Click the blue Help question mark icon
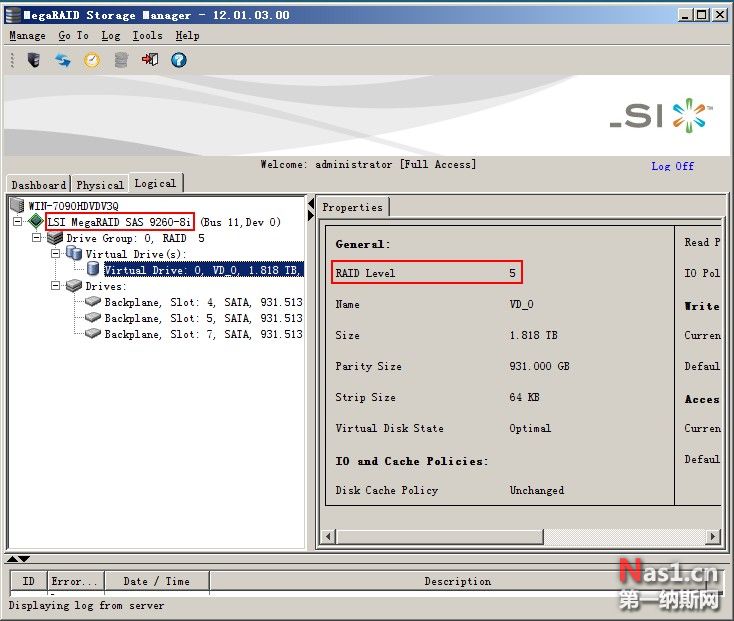The height and width of the screenshot is (621, 734). pyautogui.click(x=179, y=60)
